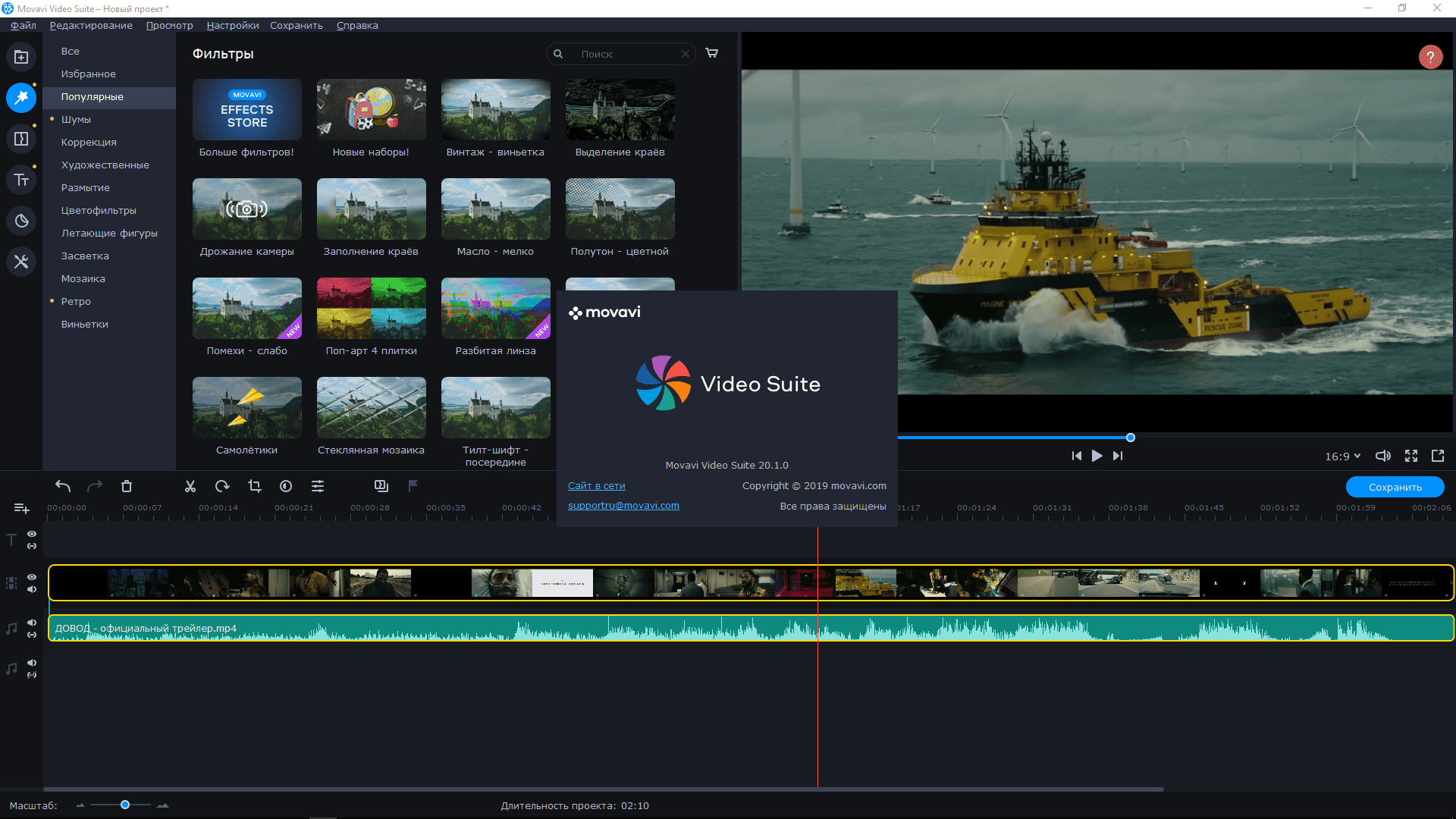The image size is (1456, 819).
Task: Rotate the clip using rotate icon
Action: click(x=222, y=486)
